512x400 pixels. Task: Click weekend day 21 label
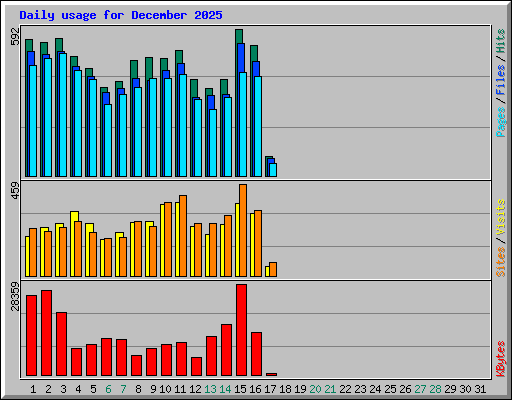click(x=330, y=389)
